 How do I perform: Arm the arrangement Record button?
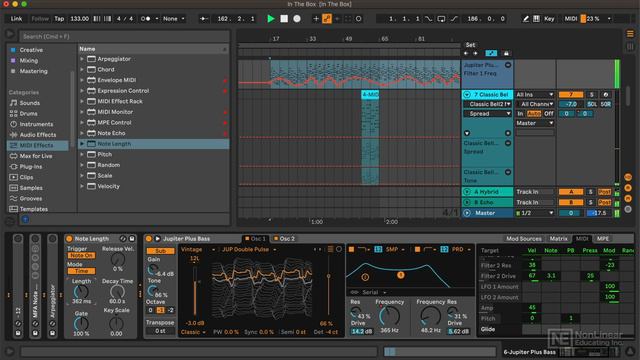[297, 19]
